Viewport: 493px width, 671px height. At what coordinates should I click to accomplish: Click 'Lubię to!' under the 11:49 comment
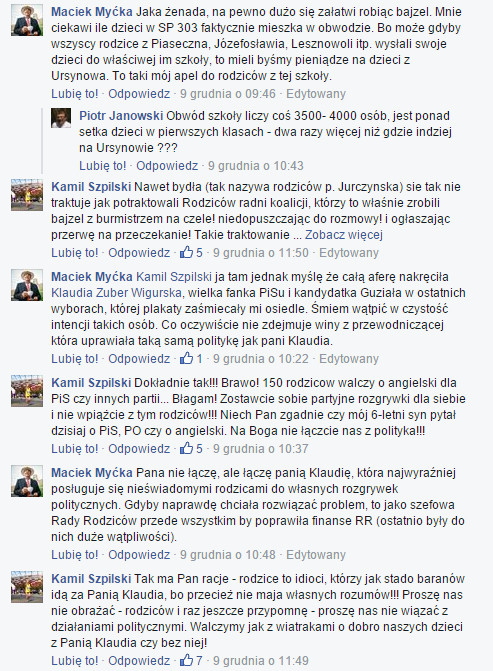[74, 660]
